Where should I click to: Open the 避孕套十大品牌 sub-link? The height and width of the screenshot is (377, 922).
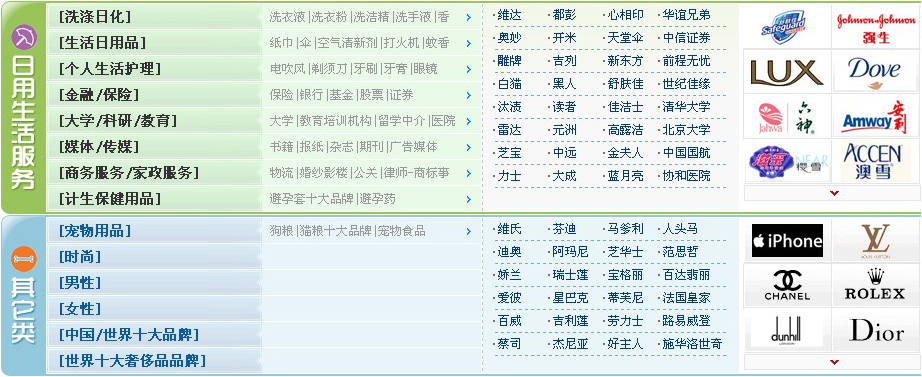click(312, 199)
